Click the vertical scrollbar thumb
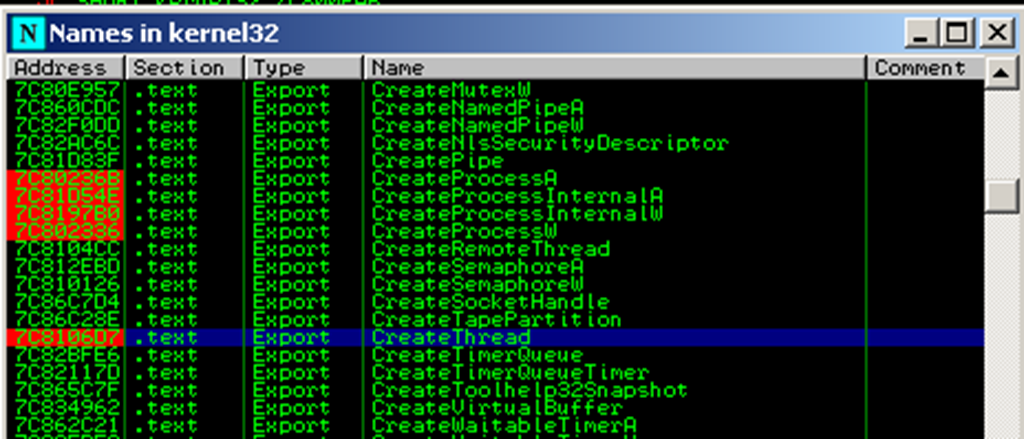The image size is (1024, 439). click(999, 193)
